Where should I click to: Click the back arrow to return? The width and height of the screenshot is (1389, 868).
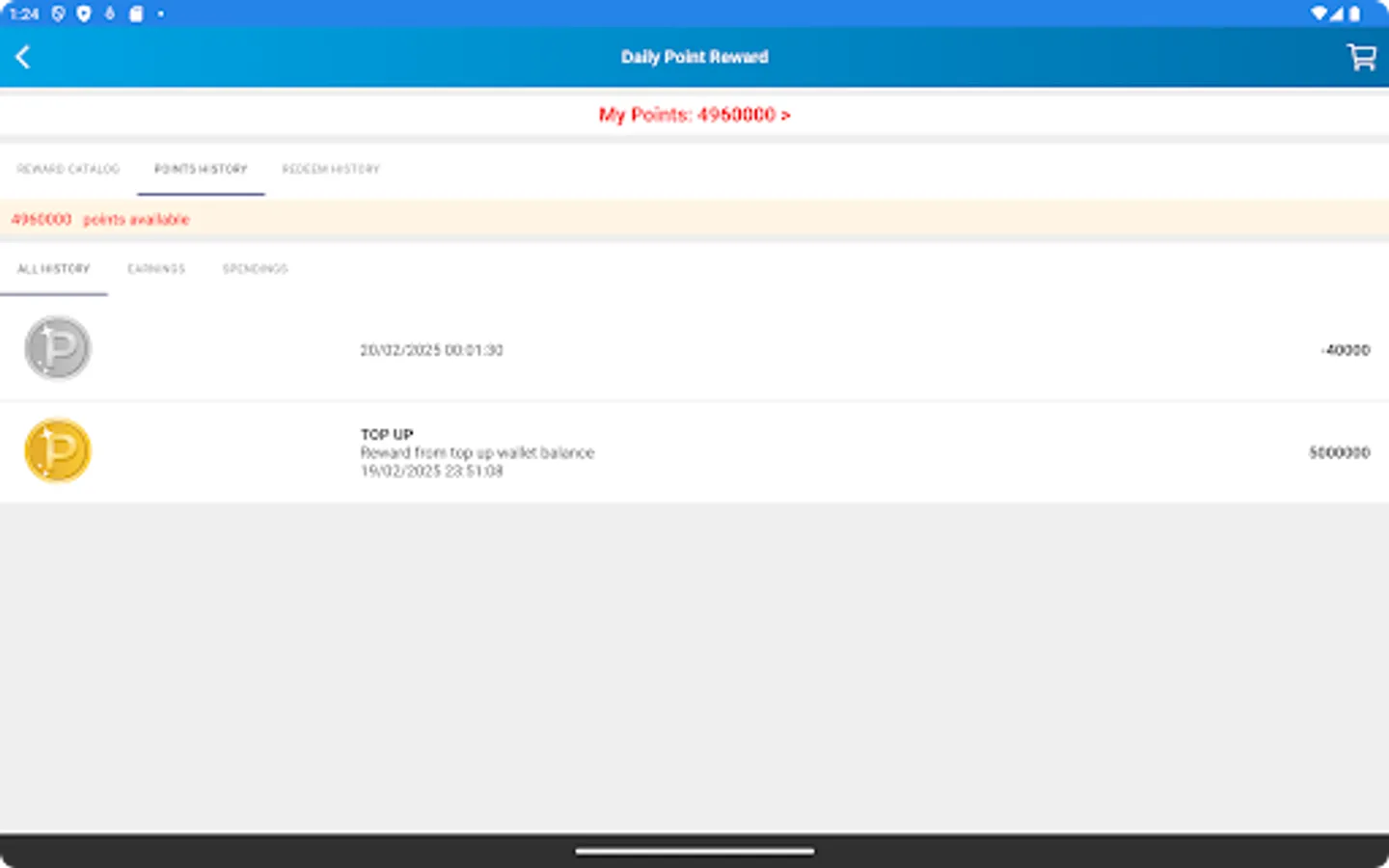(x=23, y=56)
